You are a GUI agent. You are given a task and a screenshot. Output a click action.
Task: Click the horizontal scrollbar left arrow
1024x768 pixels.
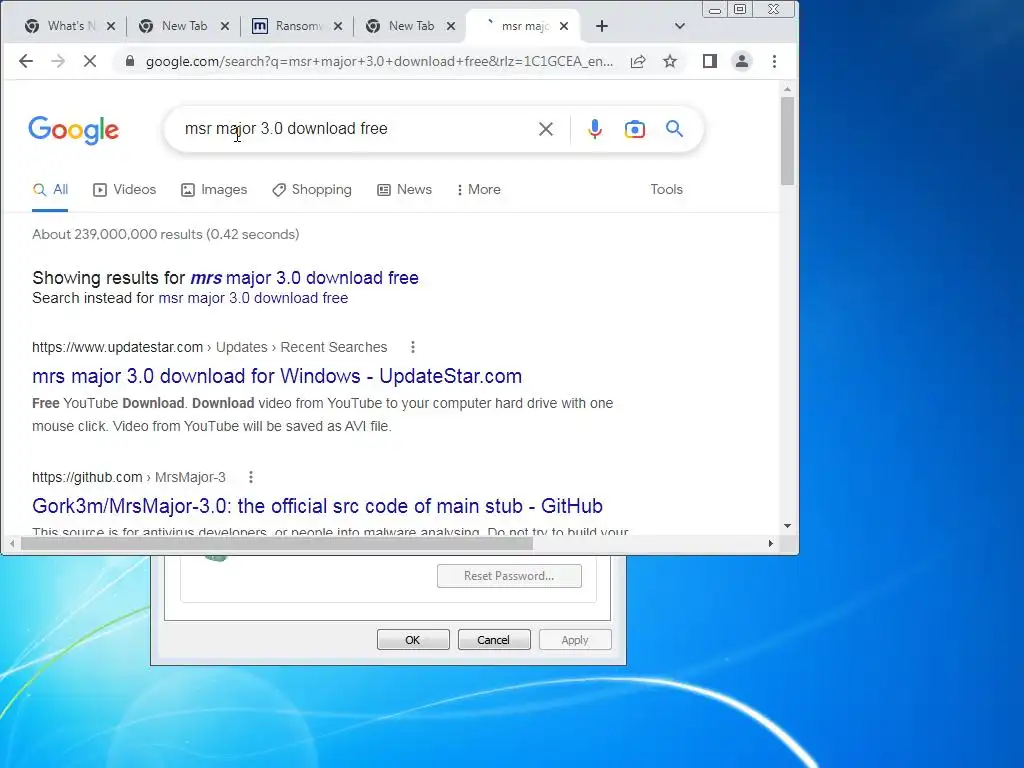[x=12, y=543]
